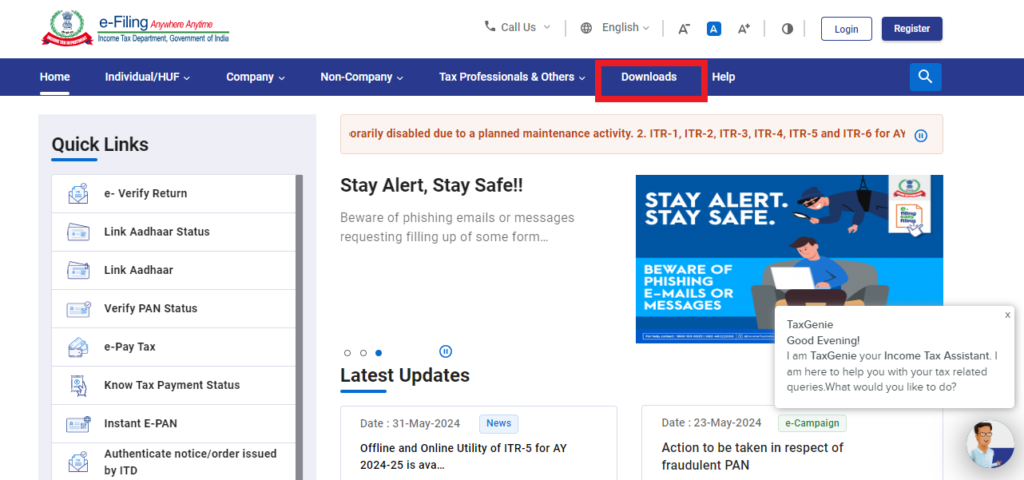1024x480 pixels.
Task: Click the Know Tax Payment Status icon
Action: coord(78,385)
